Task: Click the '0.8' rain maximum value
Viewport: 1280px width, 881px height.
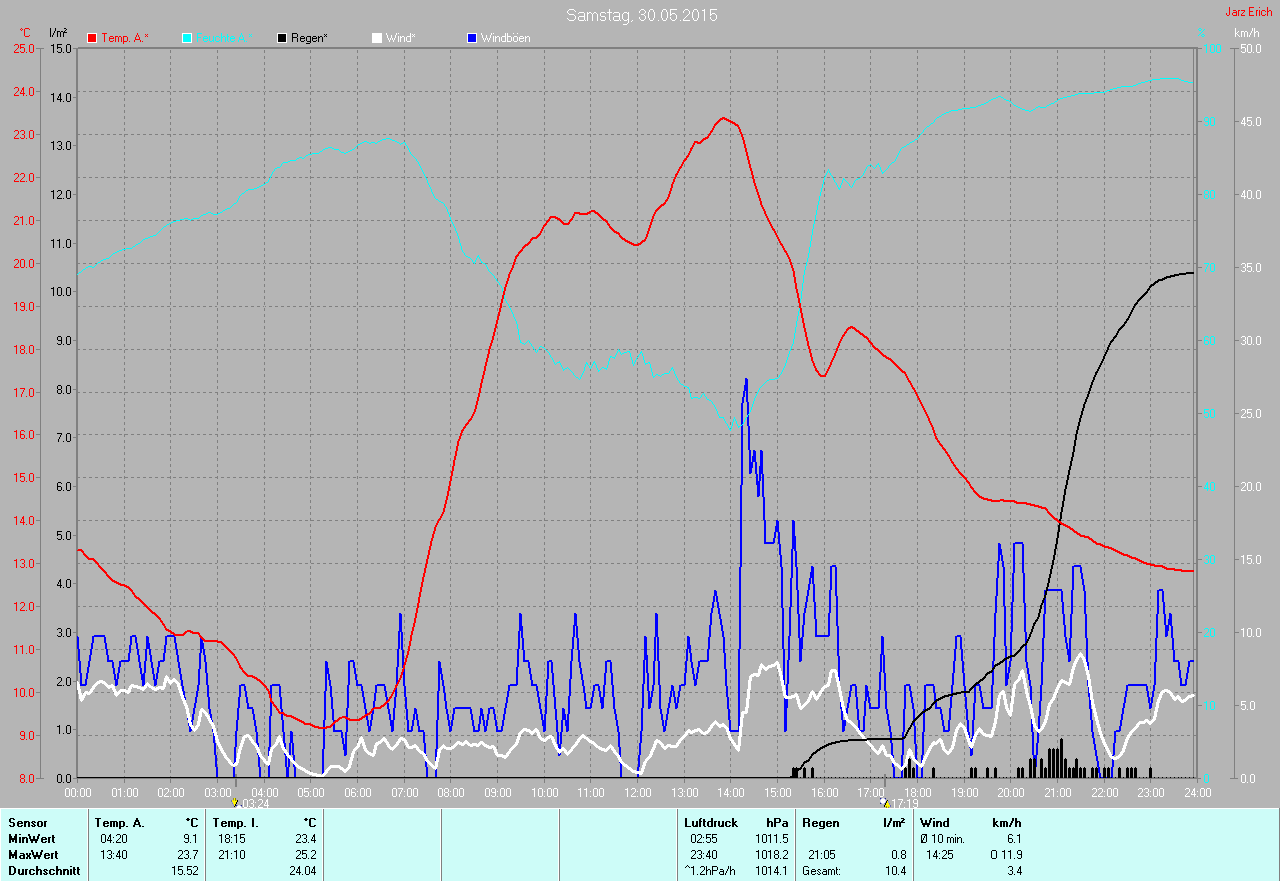Action: click(898, 855)
